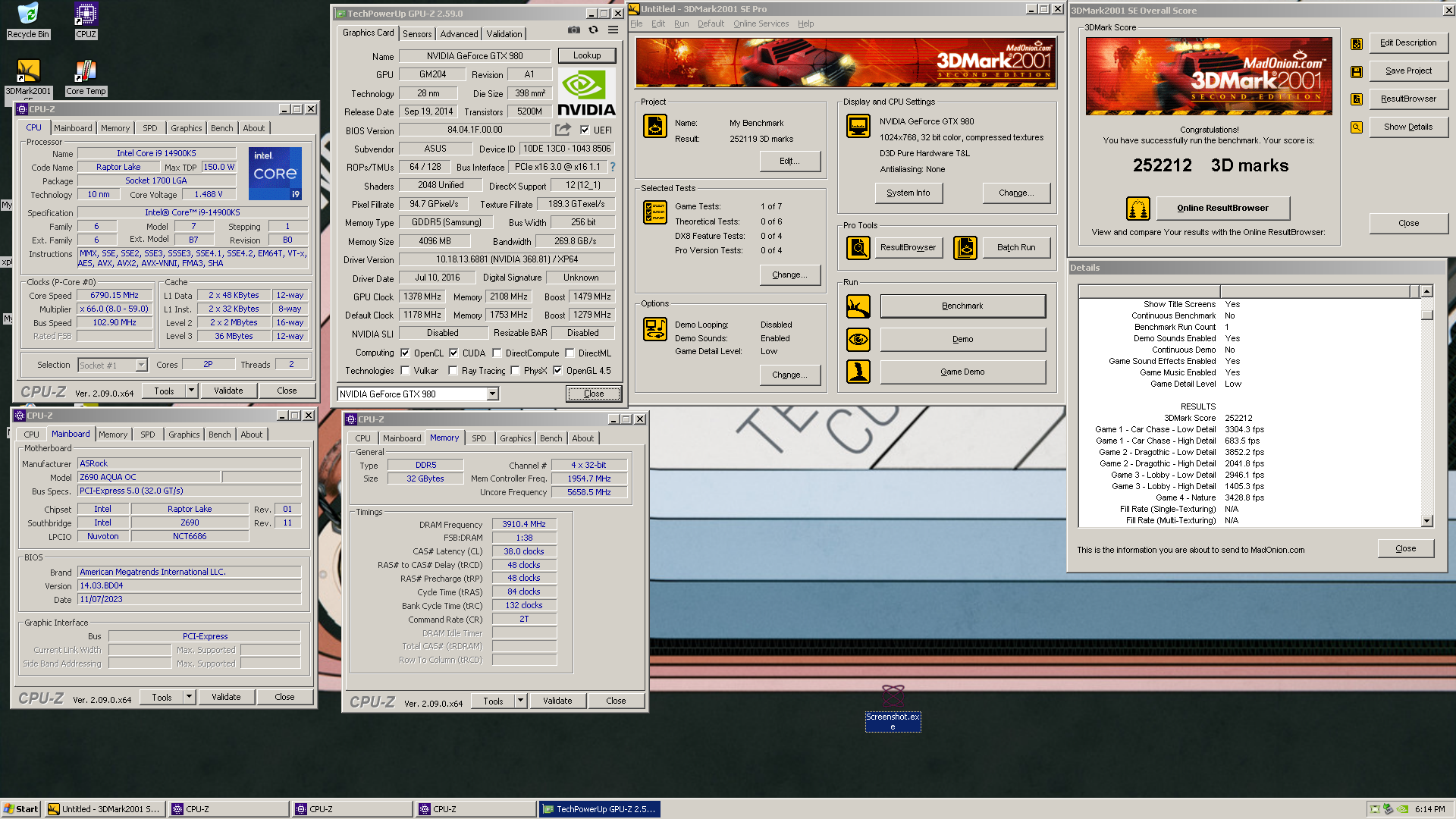The height and width of the screenshot is (819, 1456).
Task: Click the Demo eye icon
Action: 858,339
